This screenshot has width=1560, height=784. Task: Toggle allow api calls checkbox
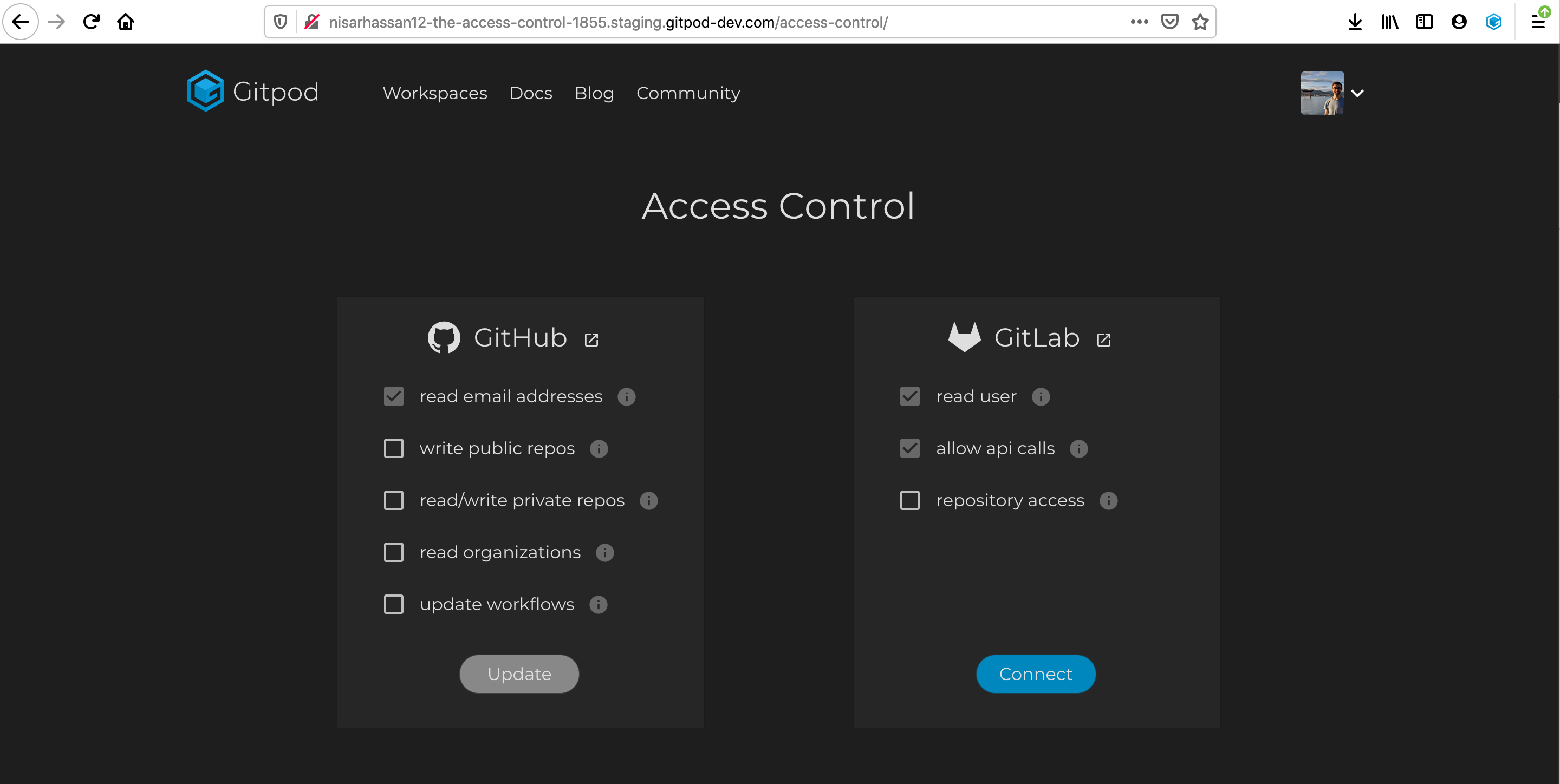coord(909,449)
